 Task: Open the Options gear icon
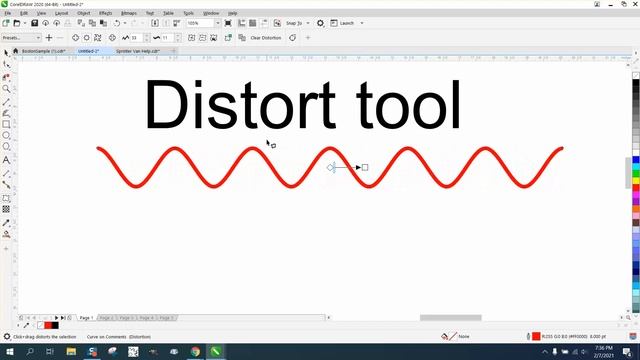pos(320,23)
